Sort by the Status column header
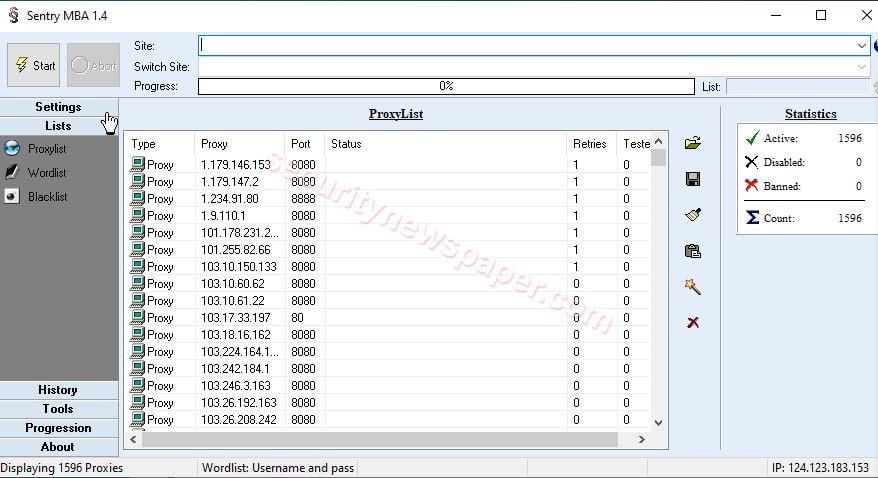 tap(446, 144)
